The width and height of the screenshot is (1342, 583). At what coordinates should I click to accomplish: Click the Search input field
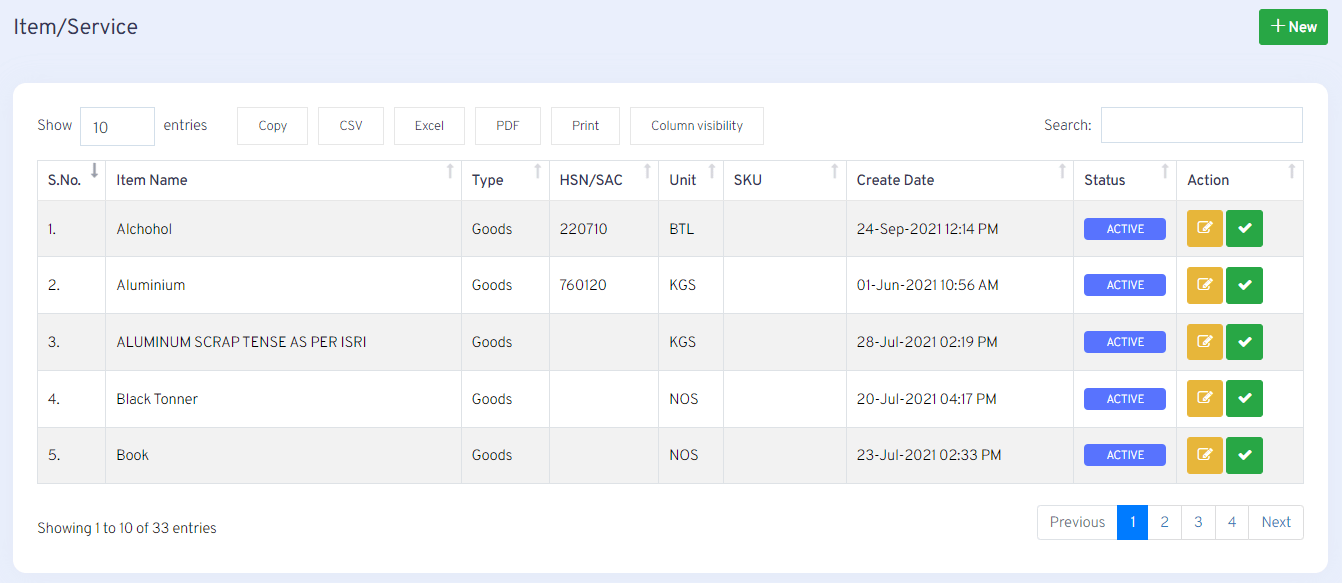pos(1201,125)
